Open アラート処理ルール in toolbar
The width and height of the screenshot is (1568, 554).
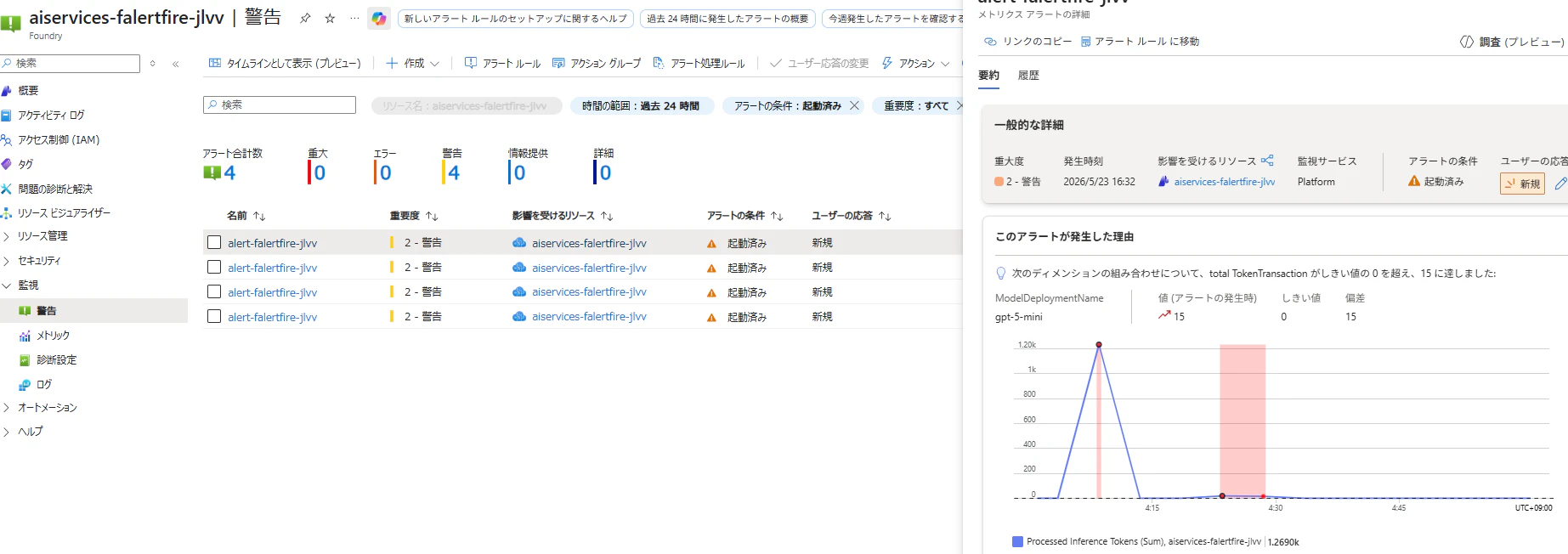[699, 64]
